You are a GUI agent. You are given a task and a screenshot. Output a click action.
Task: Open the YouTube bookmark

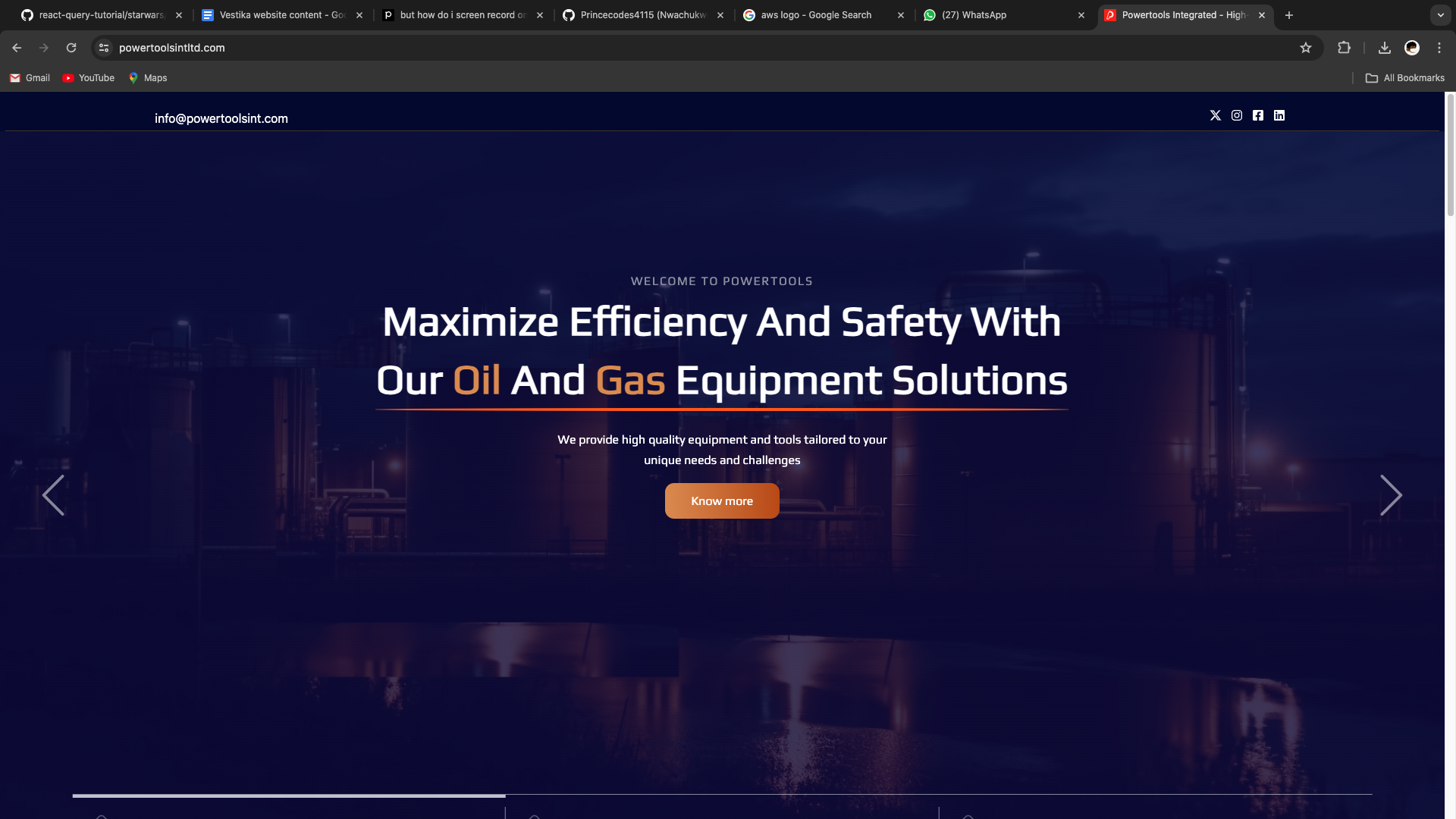pos(89,78)
